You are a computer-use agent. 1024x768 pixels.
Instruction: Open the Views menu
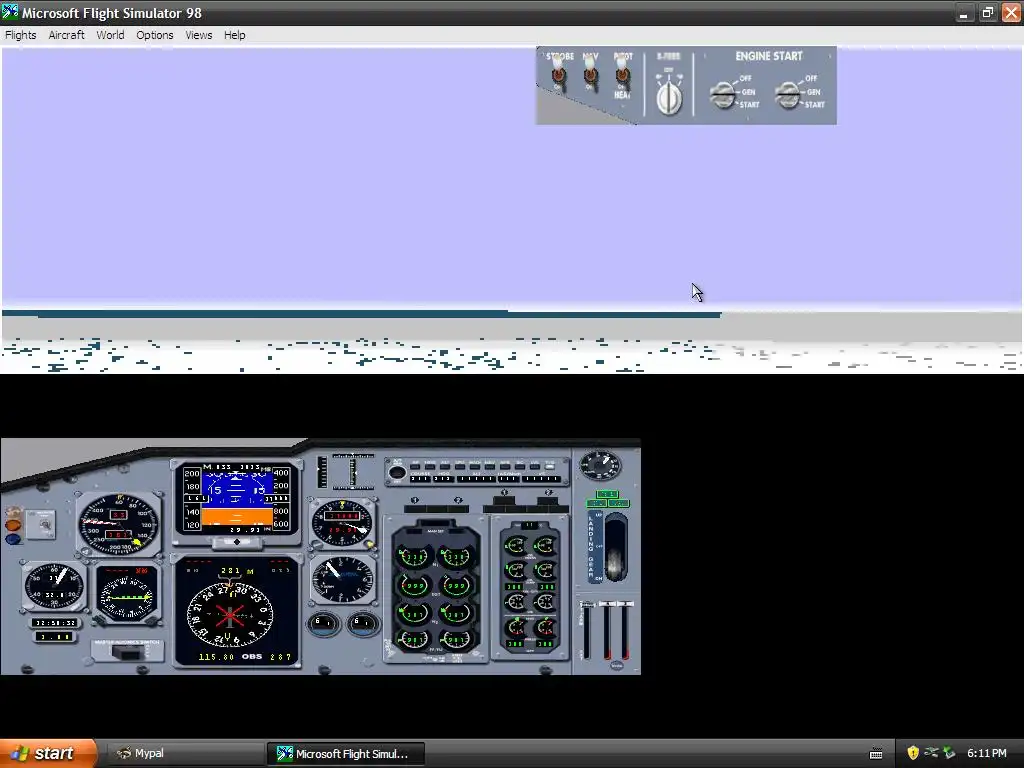(x=199, y=35)
